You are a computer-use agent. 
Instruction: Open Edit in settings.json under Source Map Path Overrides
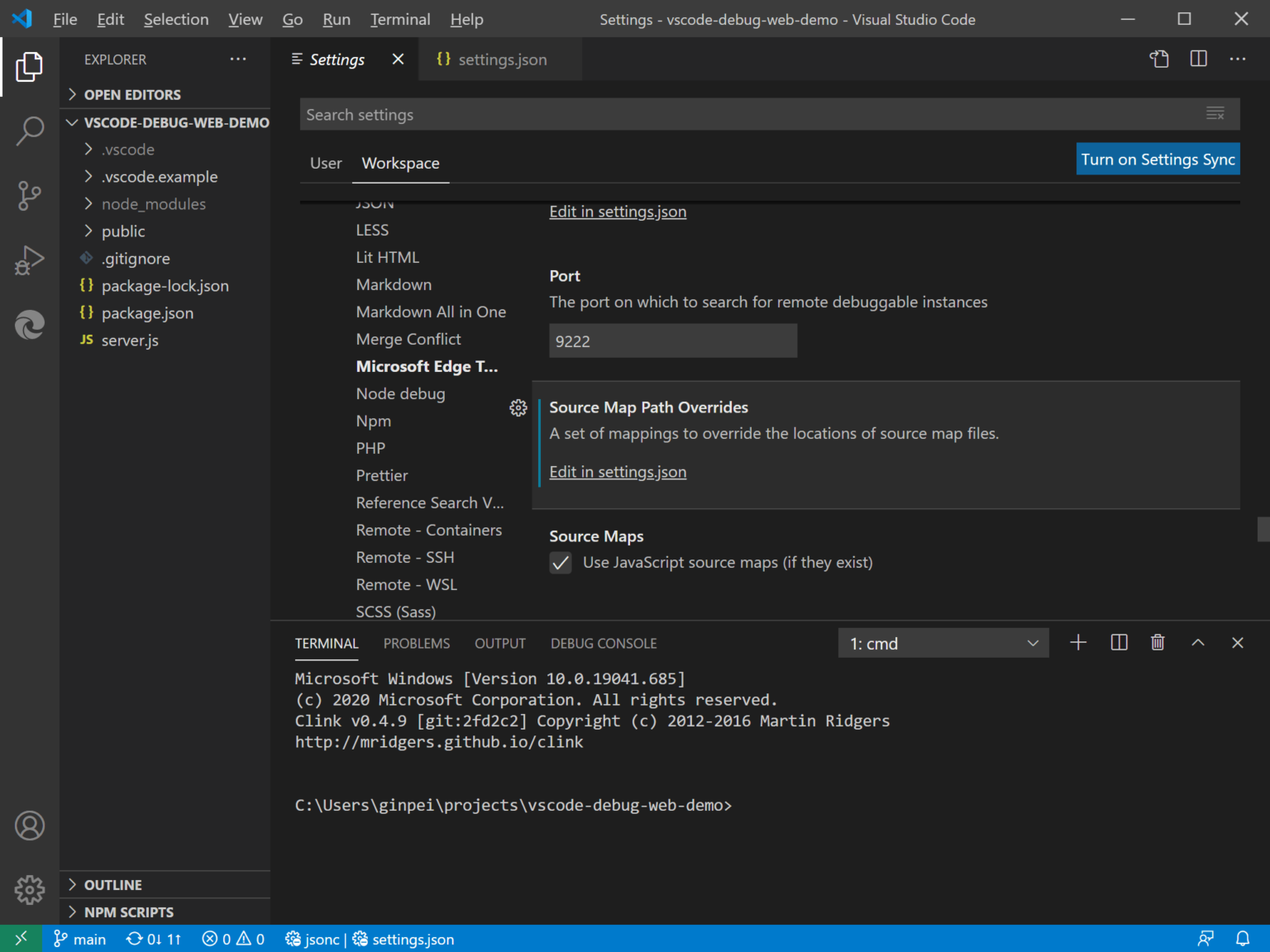point(618,471)
